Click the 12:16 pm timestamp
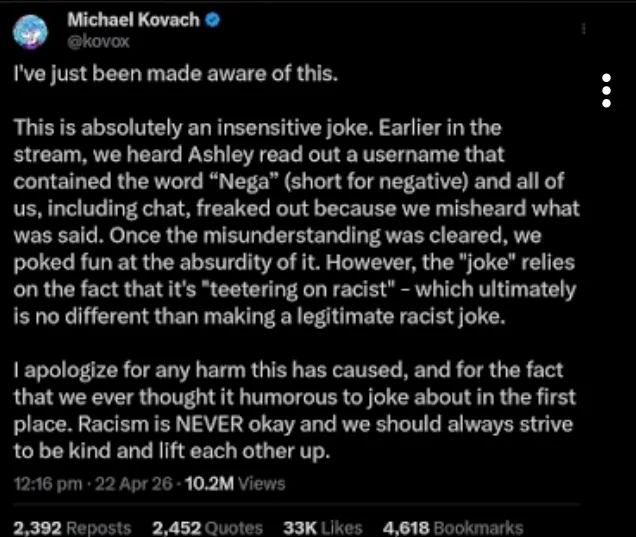 pos(44,484)
